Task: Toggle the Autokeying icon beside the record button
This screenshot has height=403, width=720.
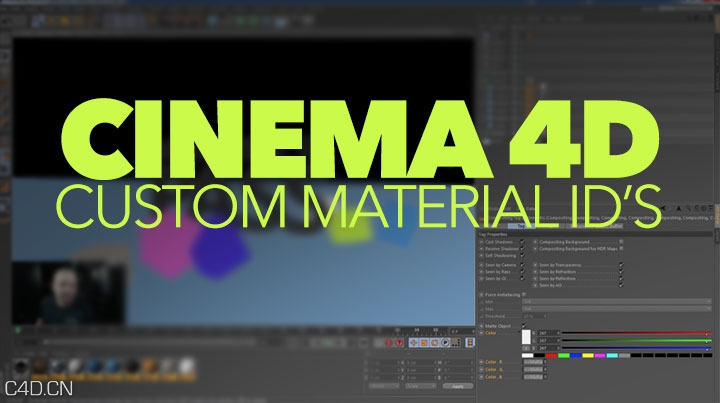Action: tap(399, 343)
